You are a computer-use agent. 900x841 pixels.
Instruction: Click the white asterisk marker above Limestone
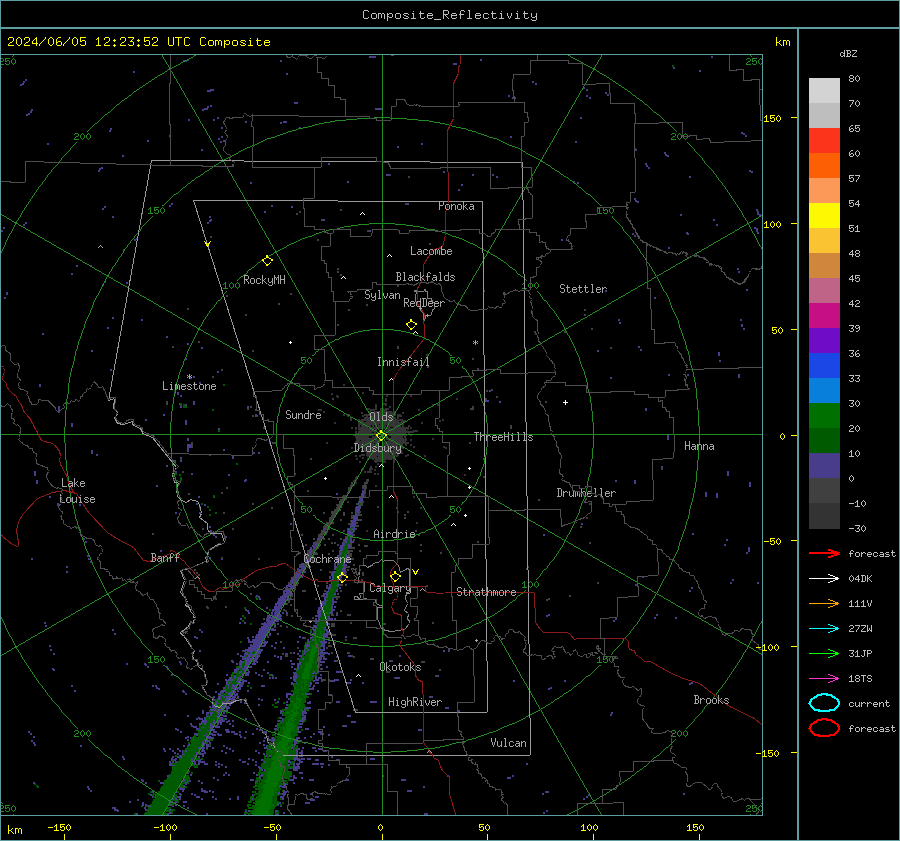coord(189,377)
